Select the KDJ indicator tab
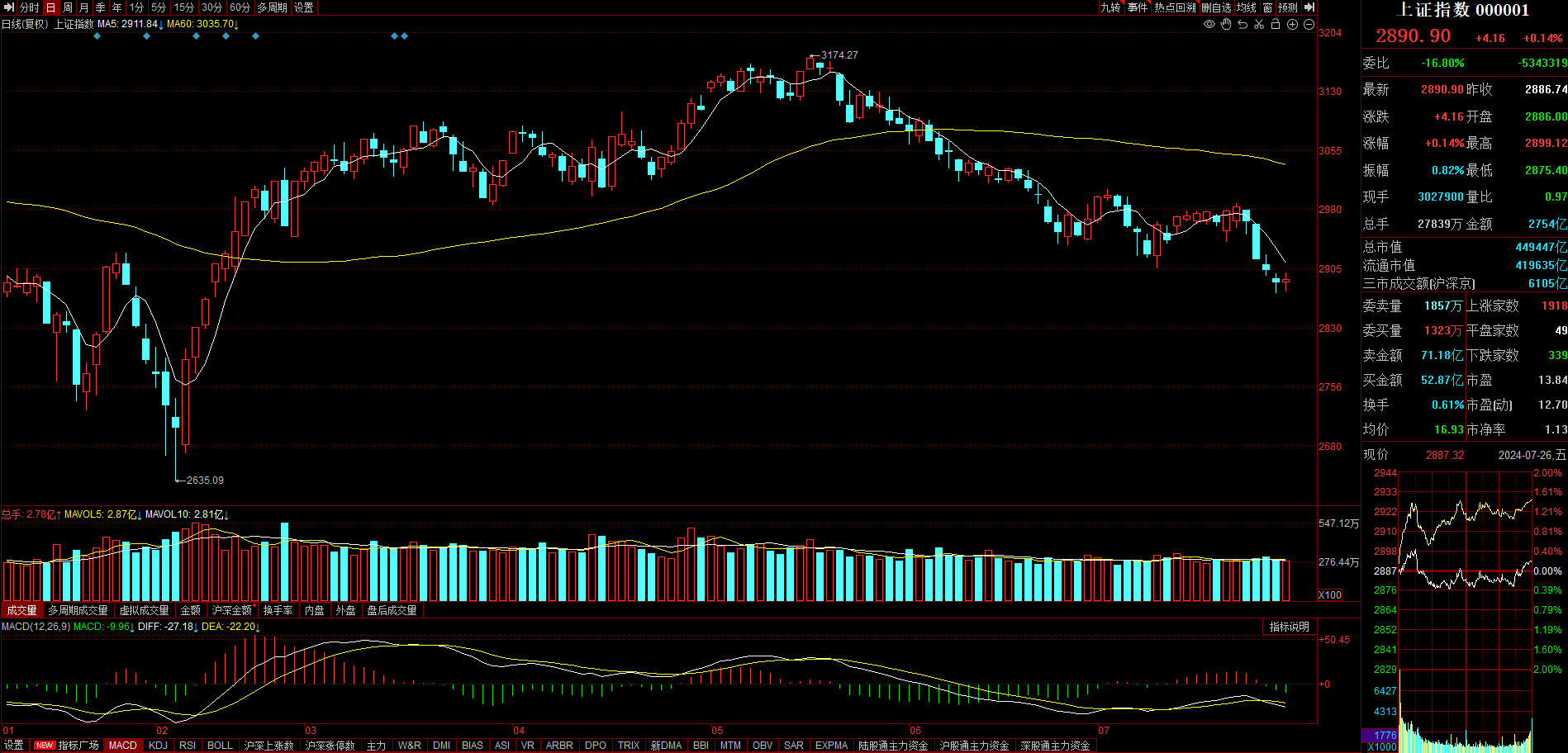 (158, 746)
